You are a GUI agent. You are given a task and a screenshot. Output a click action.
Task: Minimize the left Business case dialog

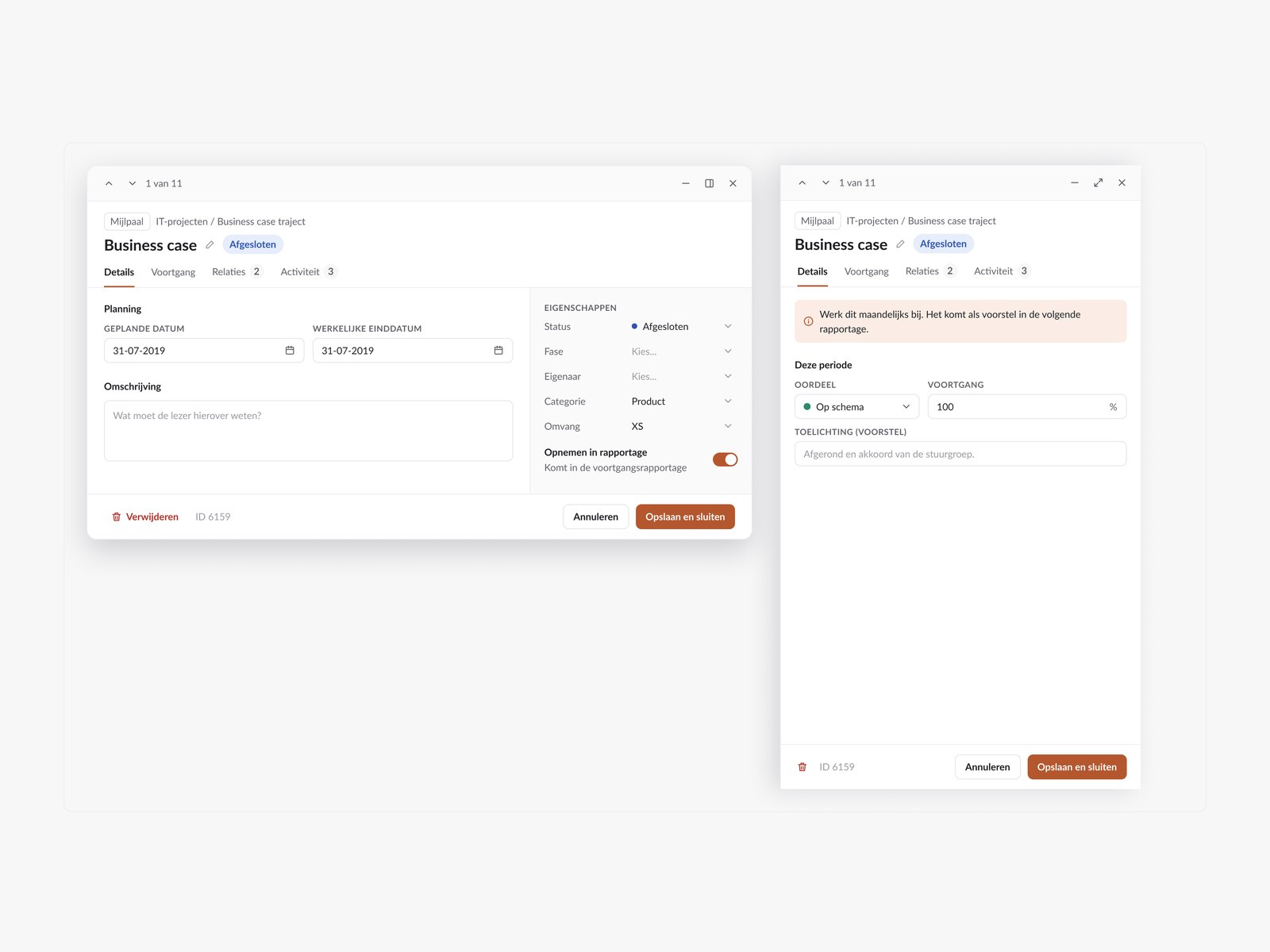point(686,183)
